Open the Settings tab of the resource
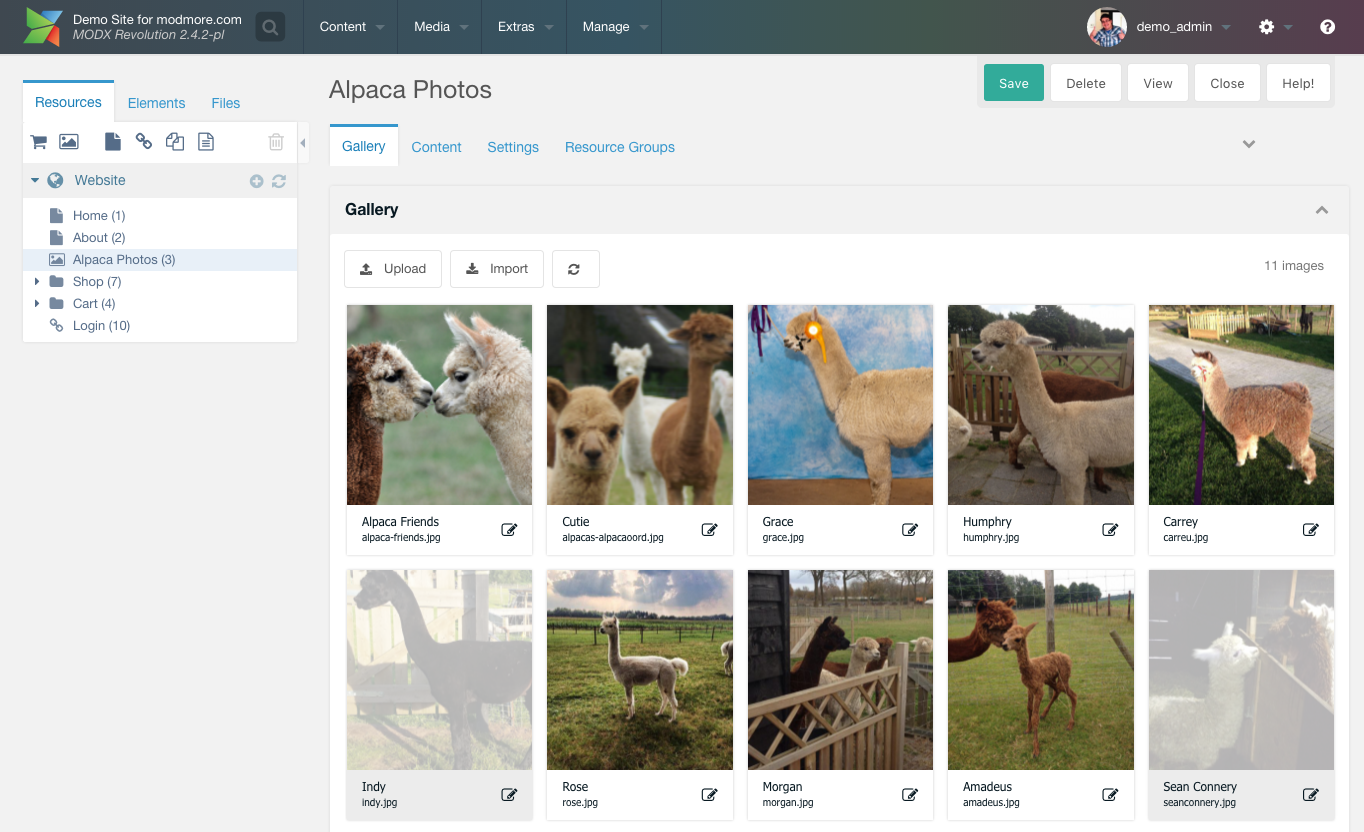This screenshot has height=832, width=1364. point(513,147)
